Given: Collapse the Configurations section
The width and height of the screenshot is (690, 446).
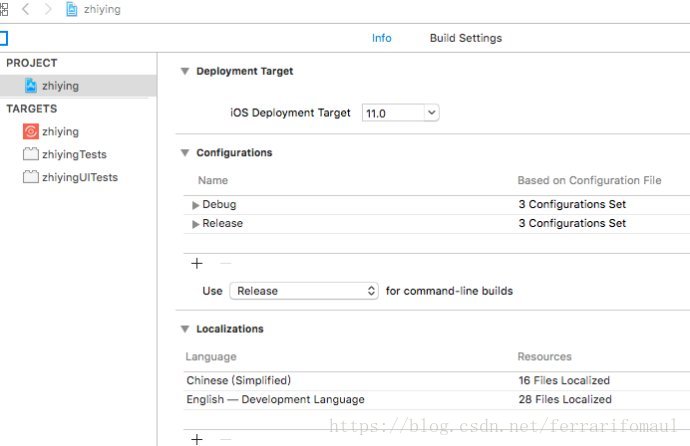Looking at the screenshot, I should click(x=185, y=153).
